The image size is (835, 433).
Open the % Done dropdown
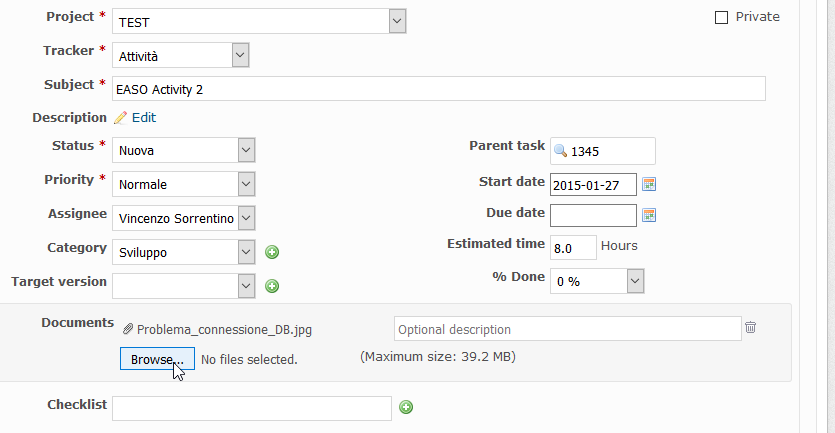pyautogui.click(x=597, y=281)
